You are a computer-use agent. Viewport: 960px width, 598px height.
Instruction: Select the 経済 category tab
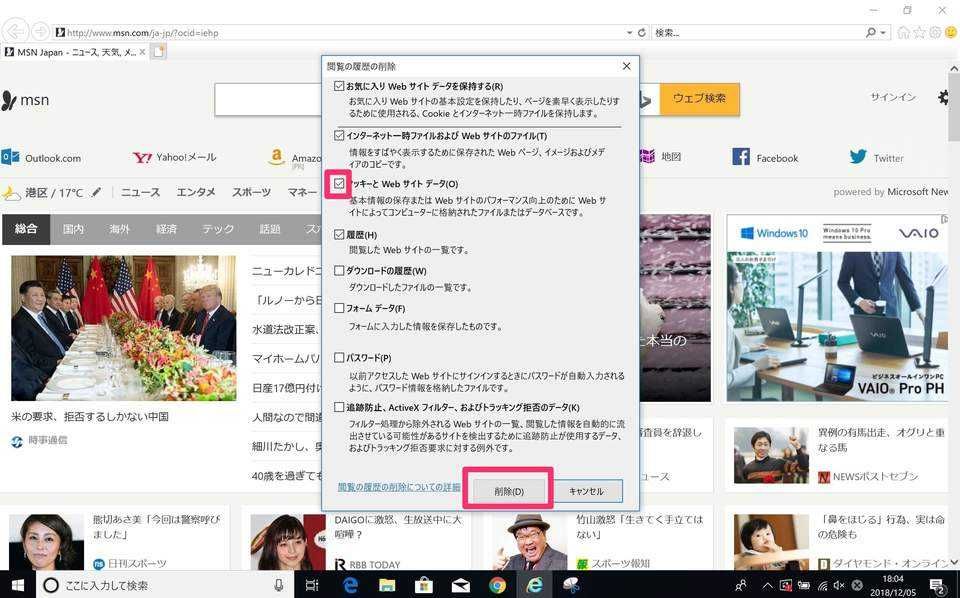168,229
